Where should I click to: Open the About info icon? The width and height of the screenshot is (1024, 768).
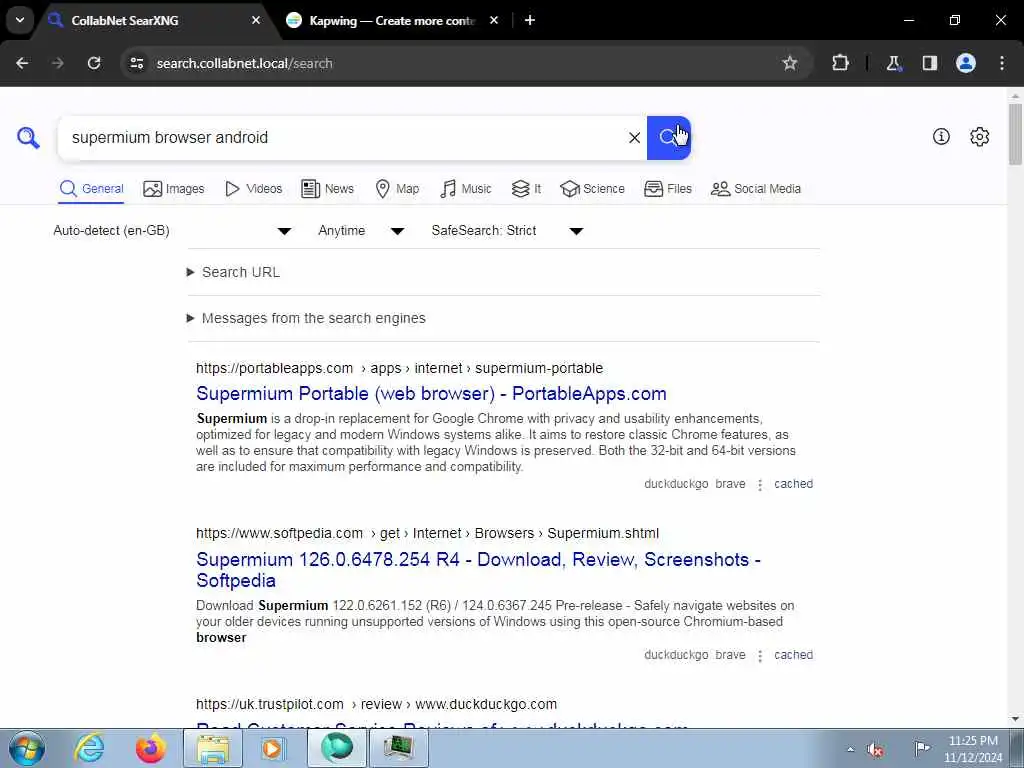[x=941, y=136]
